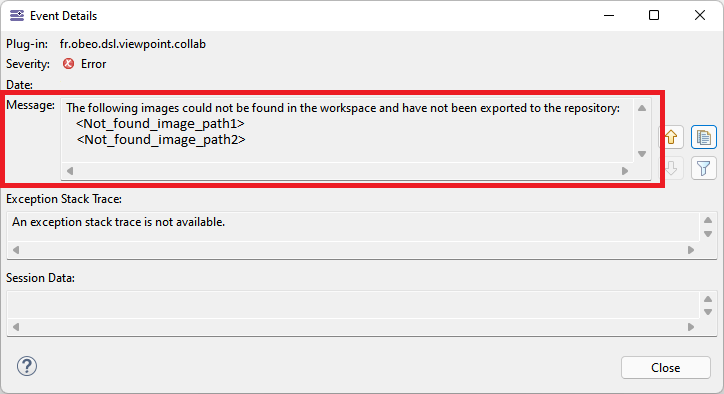The image size is (724, 394).
Task: Click inside the Message text box
Action: coord(347,130)
